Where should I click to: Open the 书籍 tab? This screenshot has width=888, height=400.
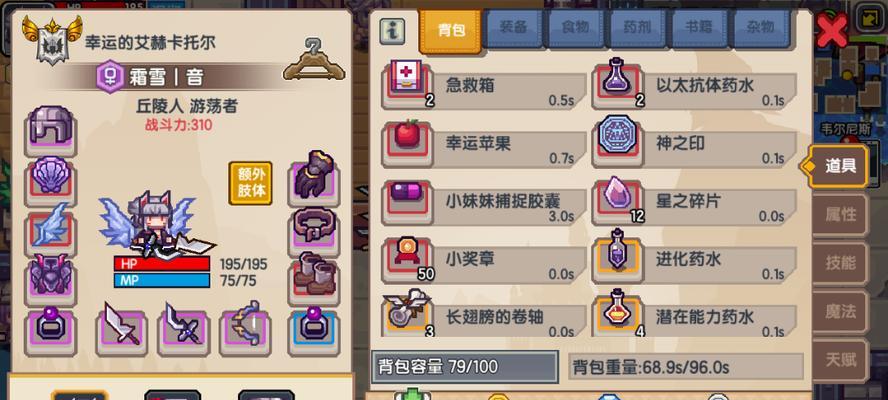pyautogui.click(x=699, y=28)
